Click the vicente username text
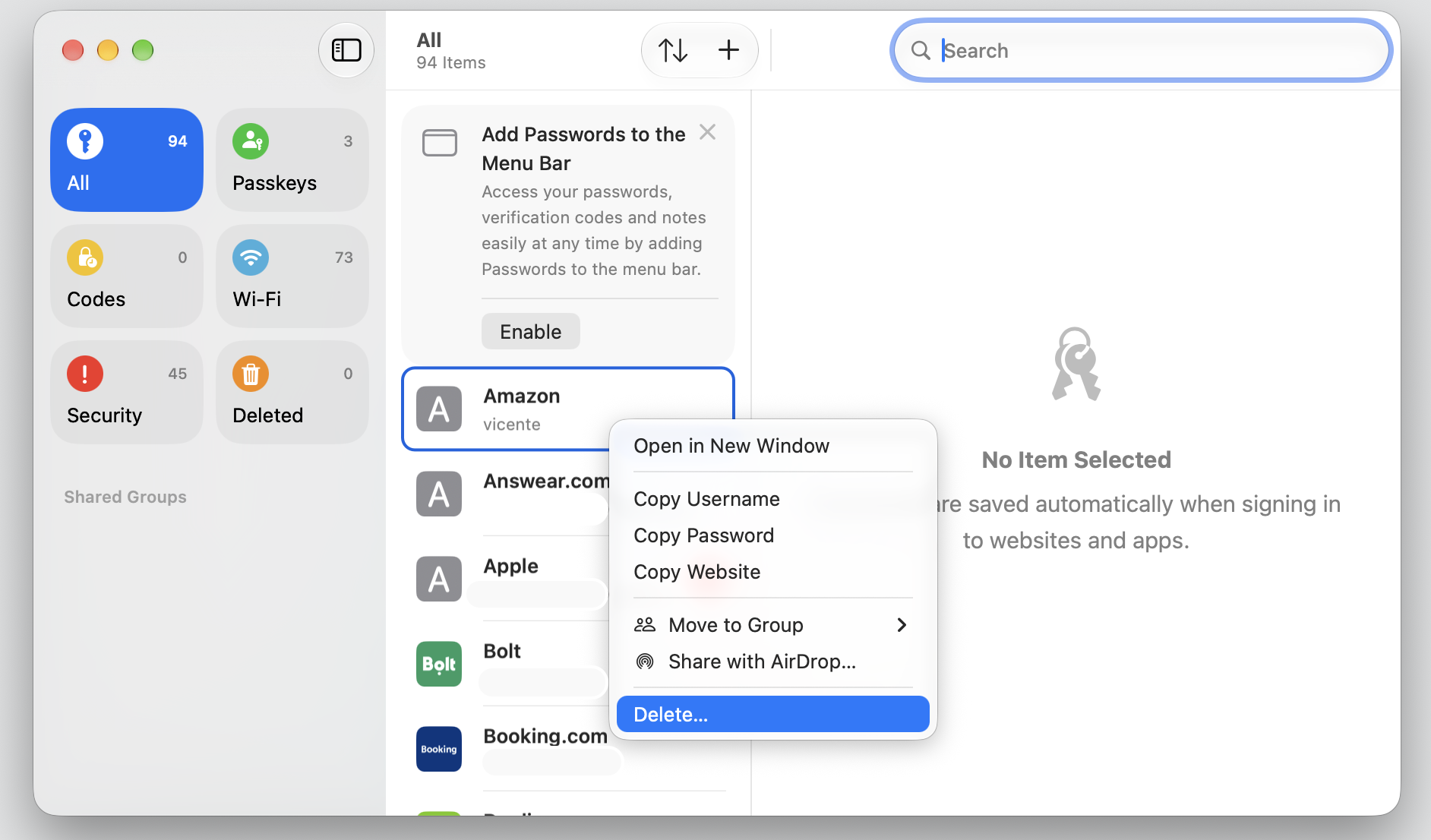This screenshot has height=840, width=1431. (x=512, y=425)
